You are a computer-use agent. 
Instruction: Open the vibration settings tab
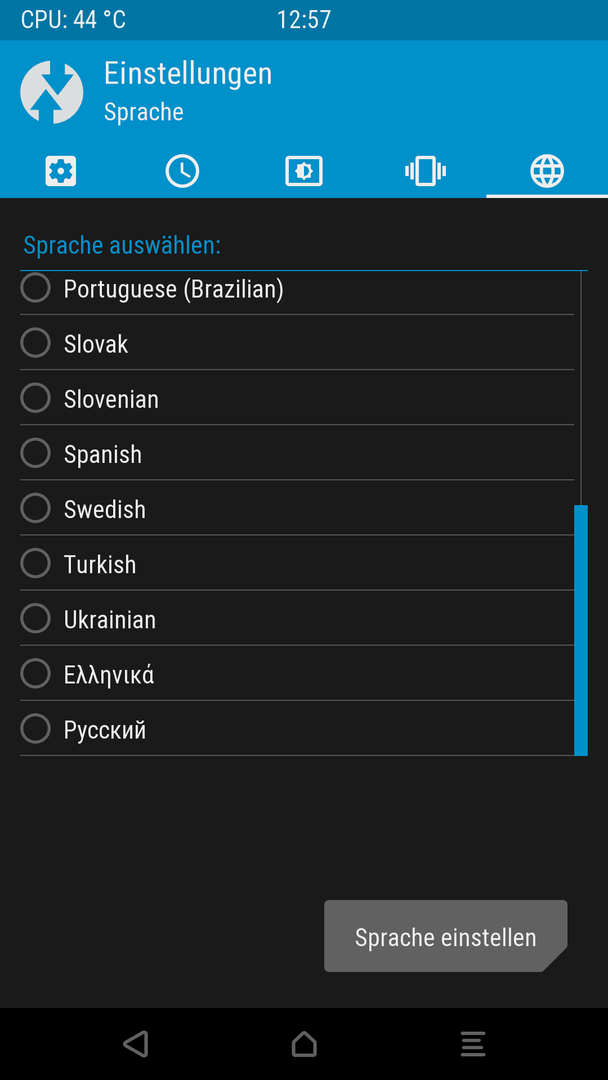click(x=426, y=170)
